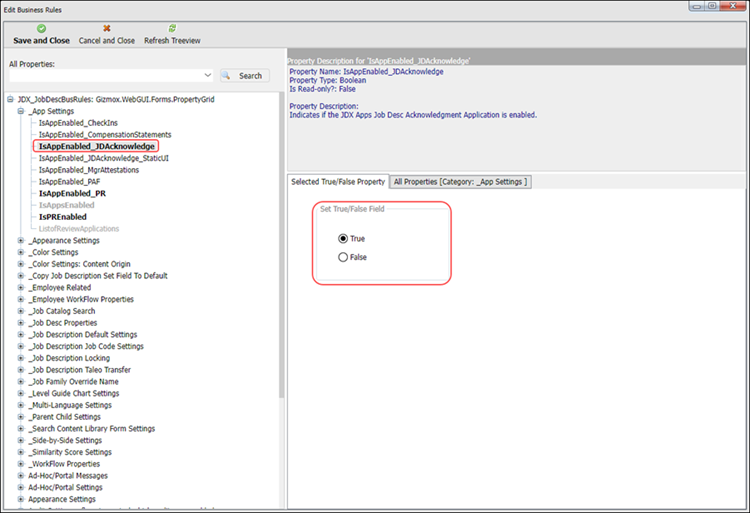Click the Refresh Treeview icon
Image resolution: width=750 pixels, height=513 pixels.
(x=172, y=29)
